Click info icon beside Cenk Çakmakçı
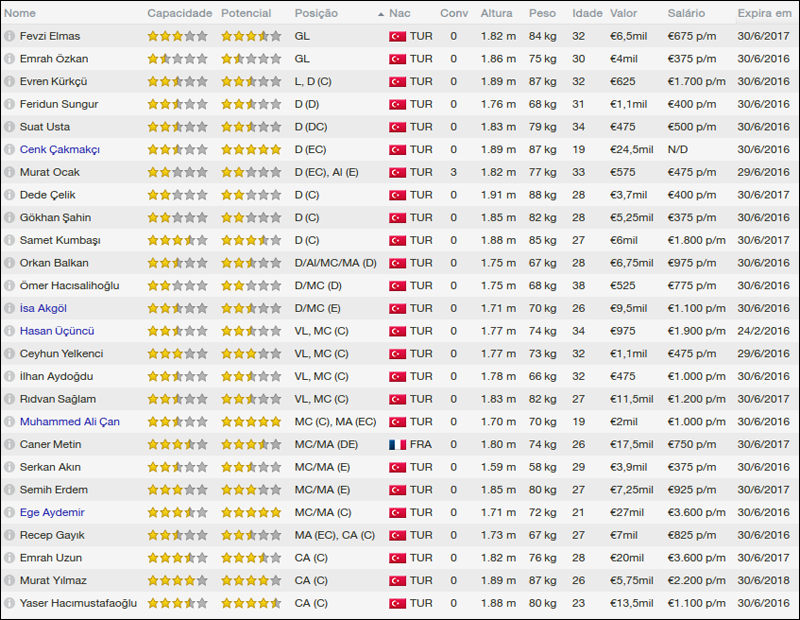800x620 pixels. click(9, 149)
